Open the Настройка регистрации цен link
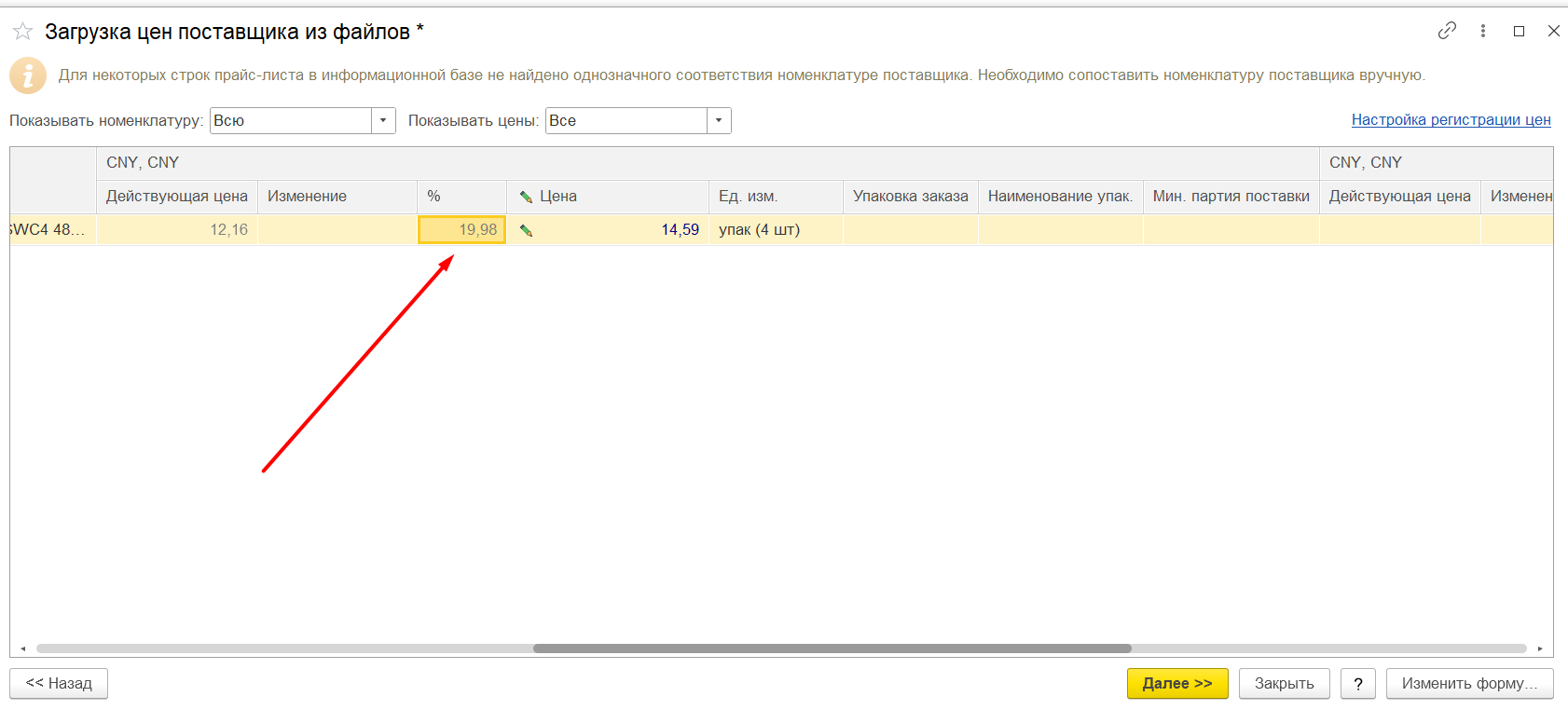 point(1451,119)
